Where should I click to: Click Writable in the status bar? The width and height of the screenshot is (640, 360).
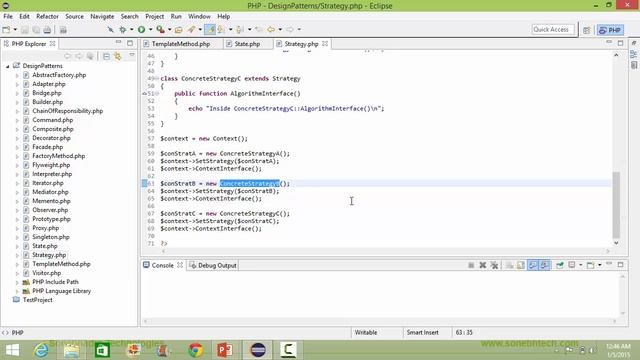click(x=366, y=333)
